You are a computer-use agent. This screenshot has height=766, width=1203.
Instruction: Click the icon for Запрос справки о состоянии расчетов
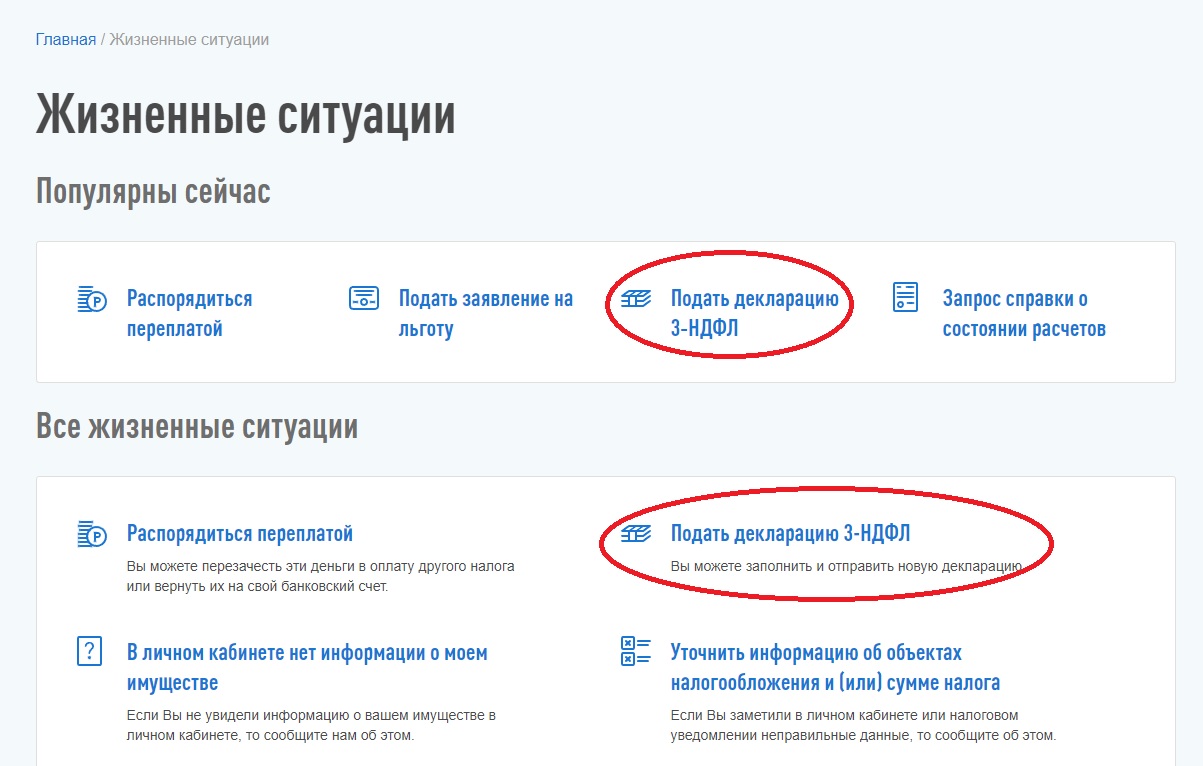tap(905, 298)
